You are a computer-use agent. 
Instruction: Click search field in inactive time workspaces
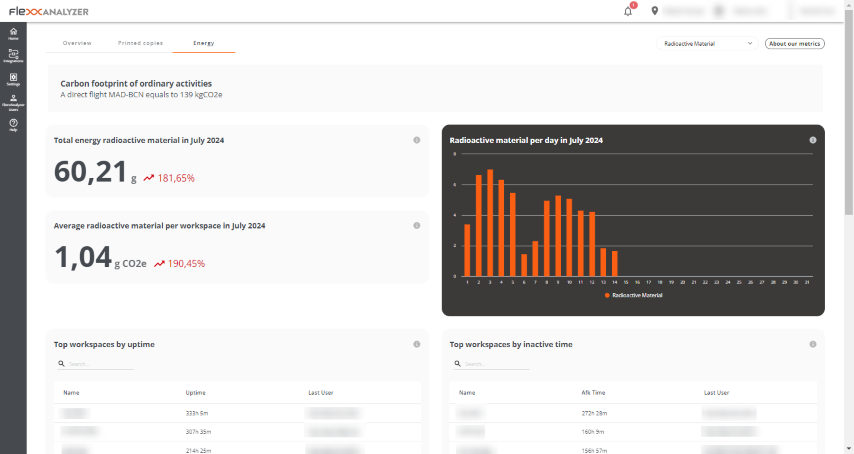click(492, 364)
